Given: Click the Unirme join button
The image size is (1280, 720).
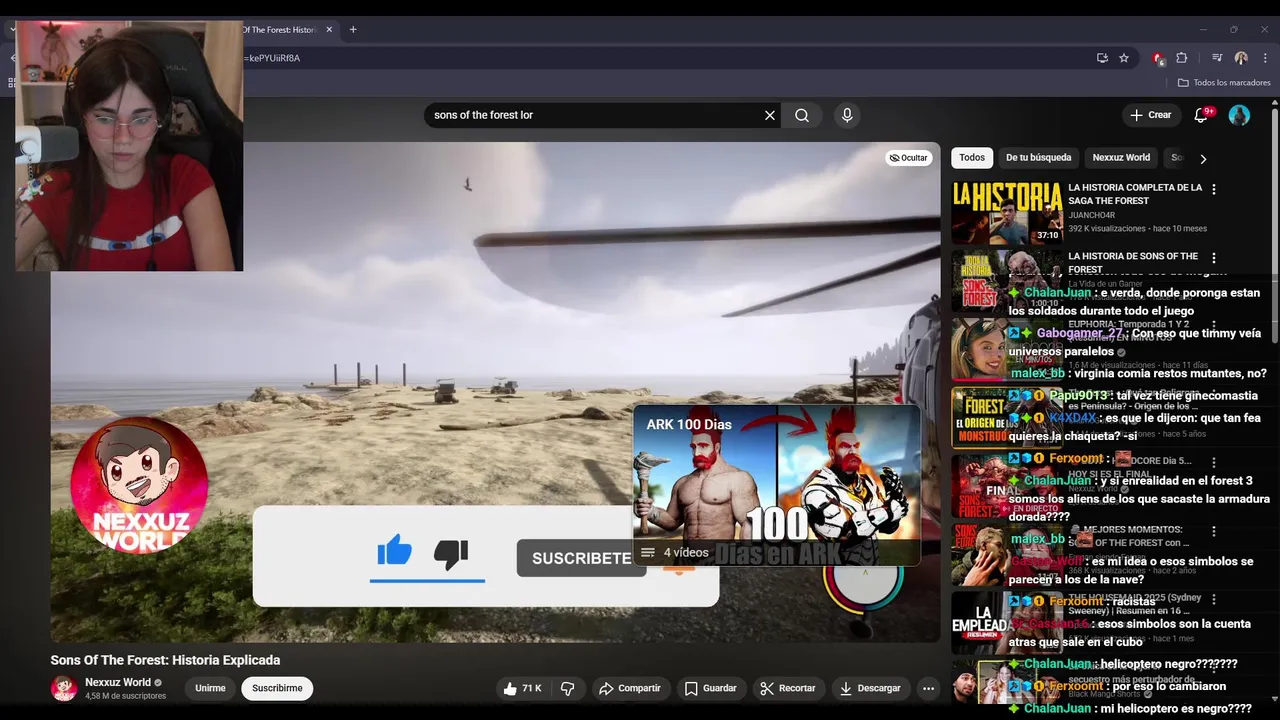Looking at the screenshot, I should coord(210,688).
